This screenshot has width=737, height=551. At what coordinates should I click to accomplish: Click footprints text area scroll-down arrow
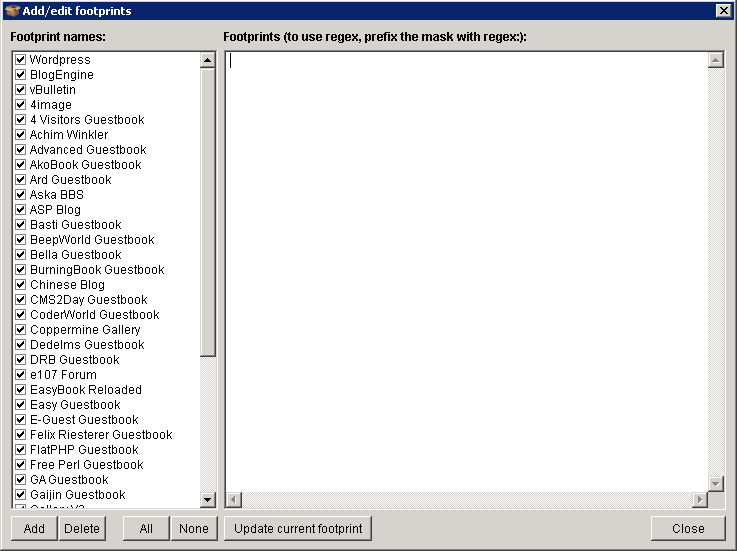(715, 483)
